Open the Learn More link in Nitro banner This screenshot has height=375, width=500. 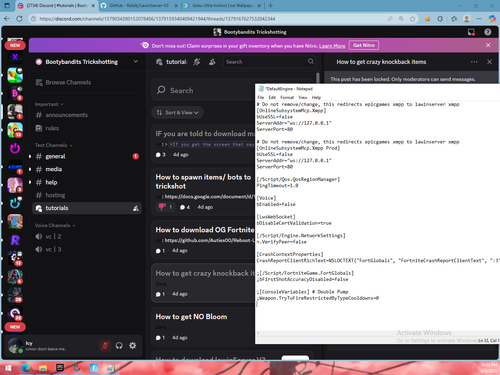click(x=332, y=46)
